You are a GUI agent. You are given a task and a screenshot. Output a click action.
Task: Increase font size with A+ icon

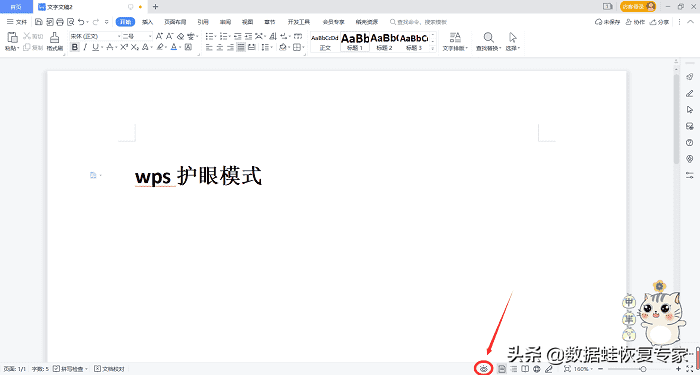pyautogui.click(x=159, y=36)
